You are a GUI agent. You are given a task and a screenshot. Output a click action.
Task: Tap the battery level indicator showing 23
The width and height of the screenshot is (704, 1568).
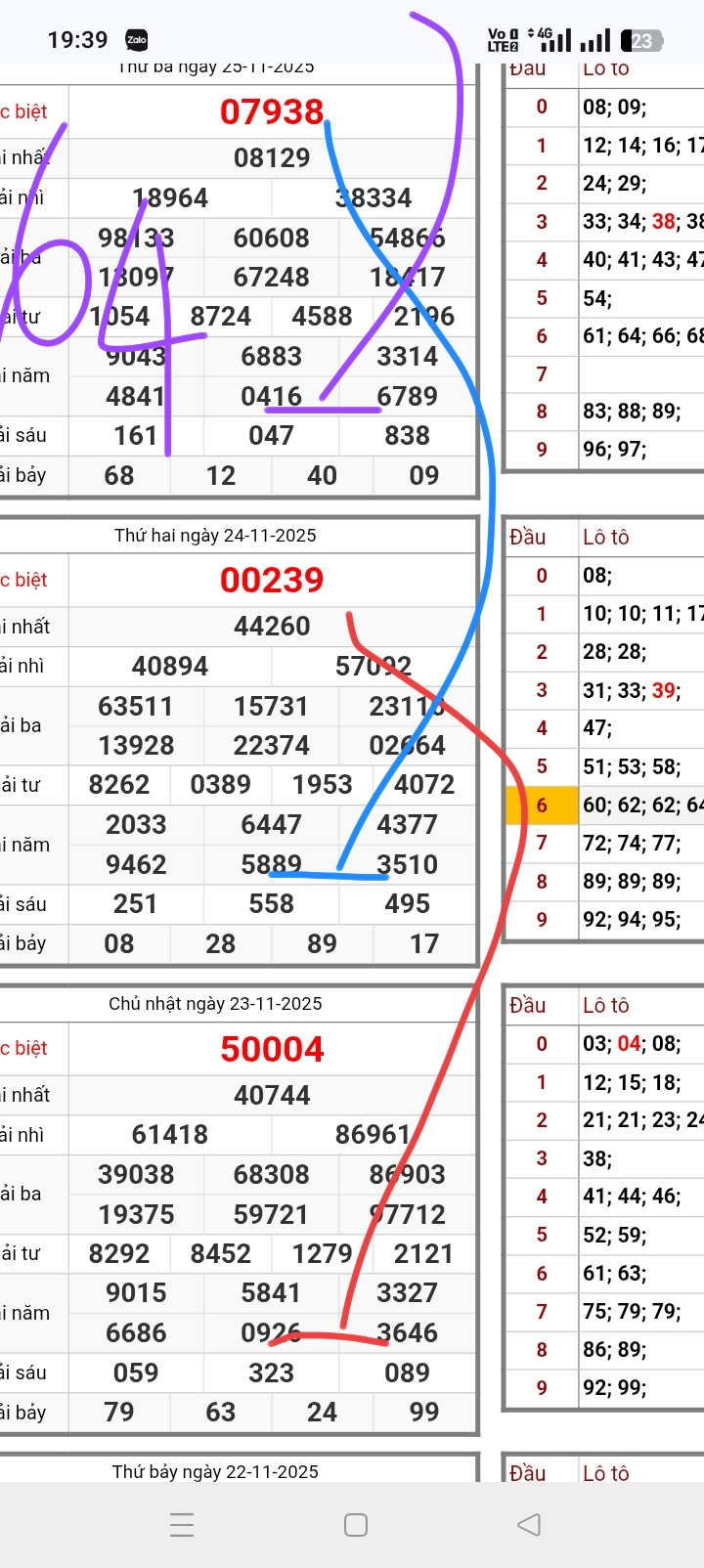tap(641, 40)
